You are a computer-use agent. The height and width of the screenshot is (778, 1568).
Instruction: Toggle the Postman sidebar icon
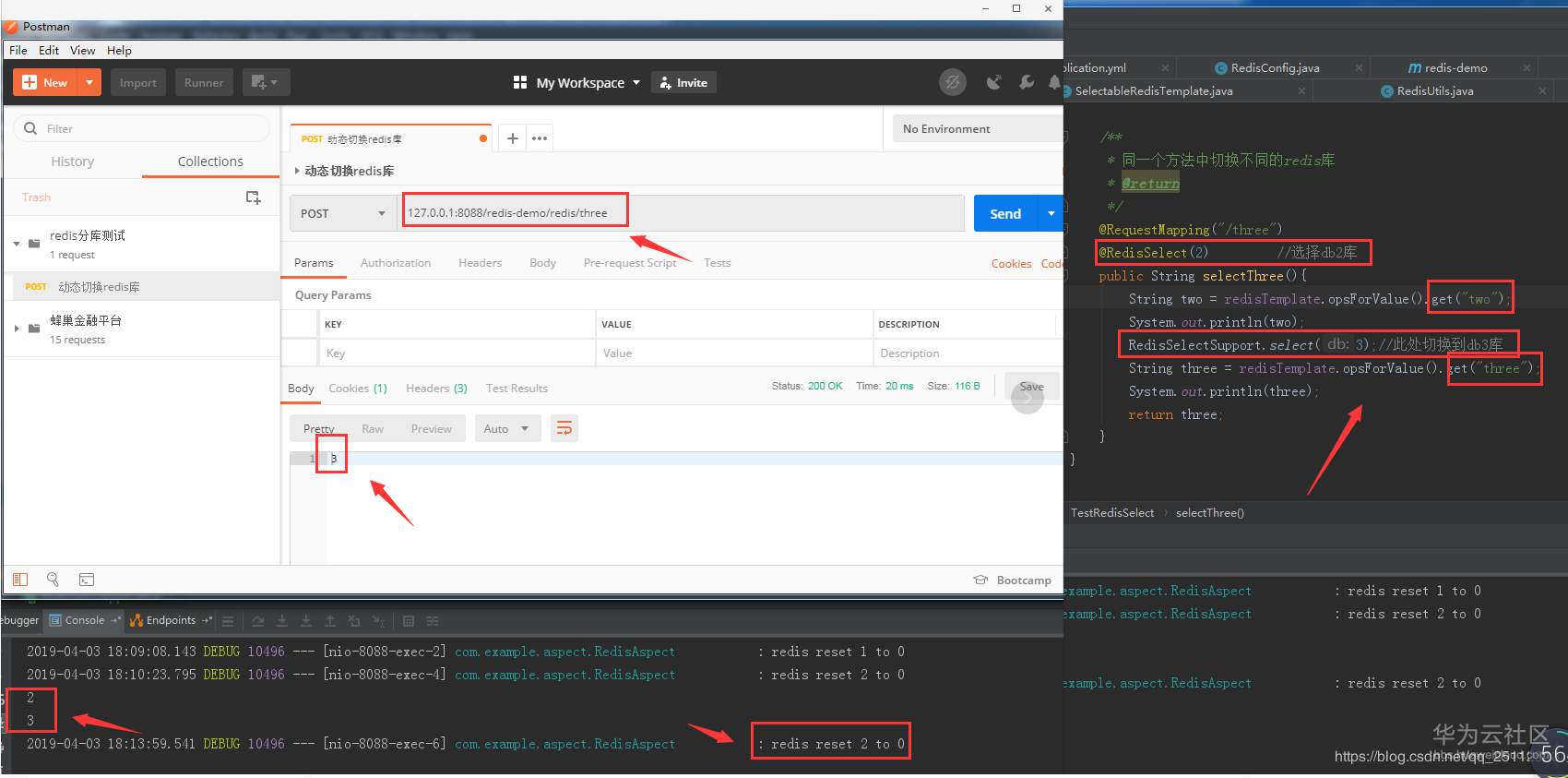tap(20, 580)
